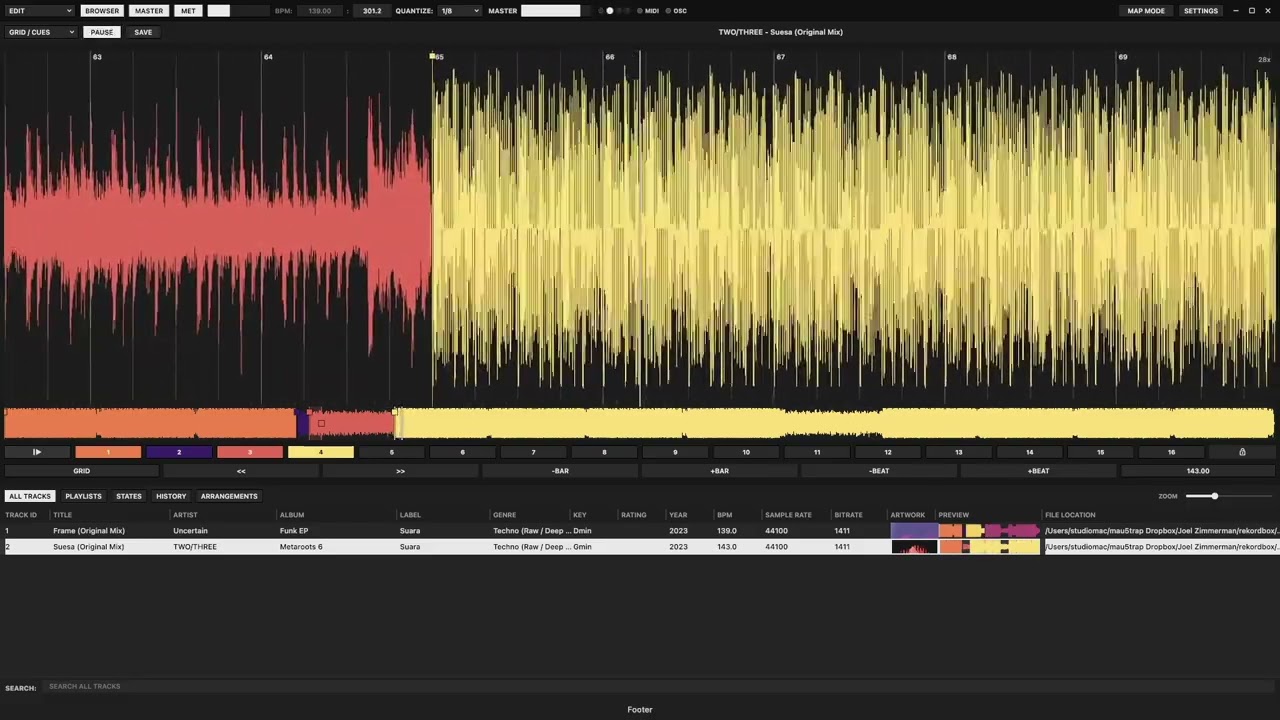Click the SAVE button
The width and height of the screenshot is (1280, 720).
[x=144, y=32]
